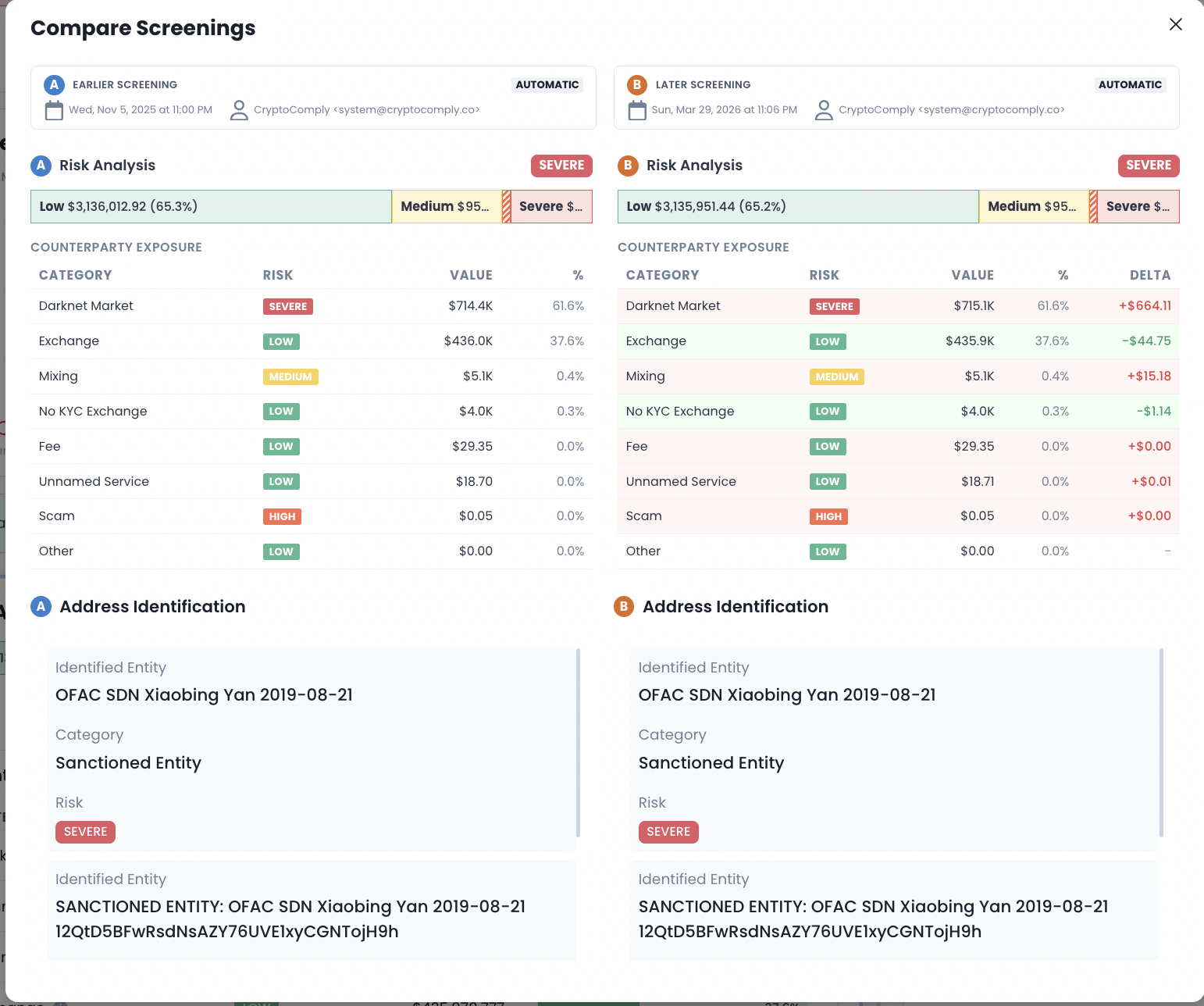This screenshot has height=1006, width=1204.
Task: Click the user icon in Earlier Screening card
Action: click(239, 110)
